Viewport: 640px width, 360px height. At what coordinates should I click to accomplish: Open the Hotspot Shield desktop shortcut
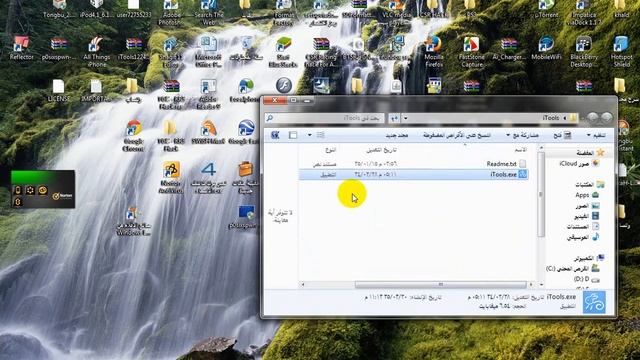coord(621,52)
